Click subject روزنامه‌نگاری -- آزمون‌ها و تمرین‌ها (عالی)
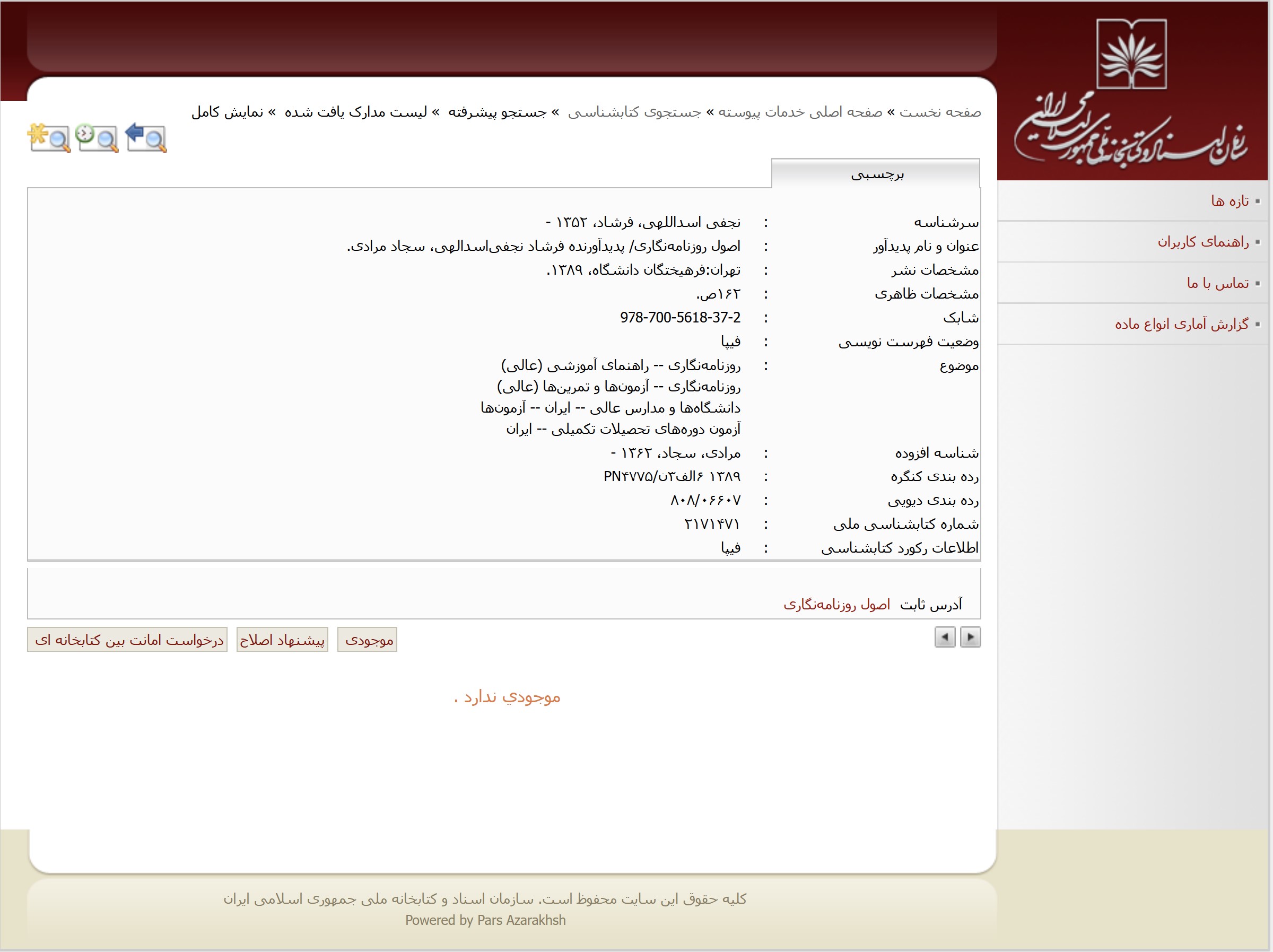Screen dimensions: 1273x952 (x=618, y=387)
